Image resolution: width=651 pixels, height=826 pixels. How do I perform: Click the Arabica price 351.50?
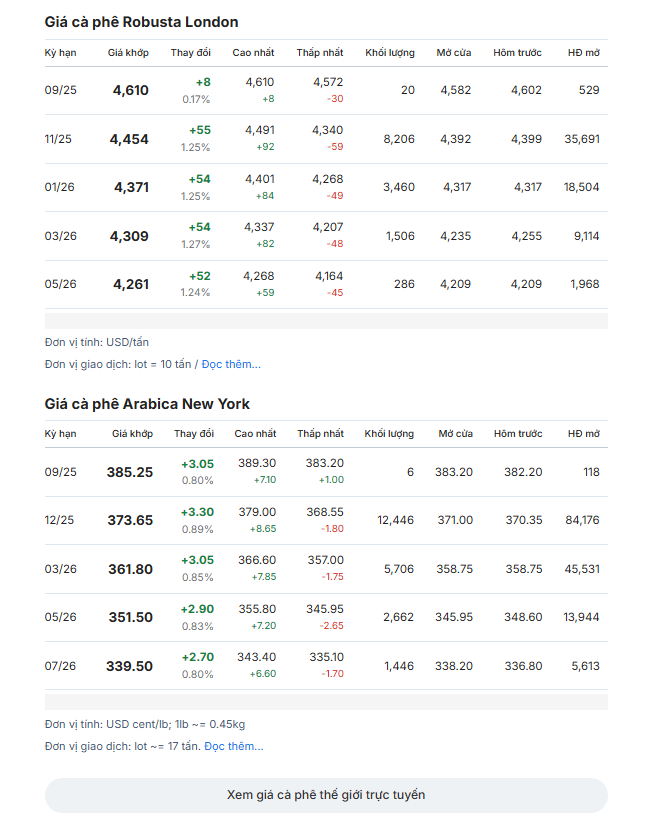(131, 617)
